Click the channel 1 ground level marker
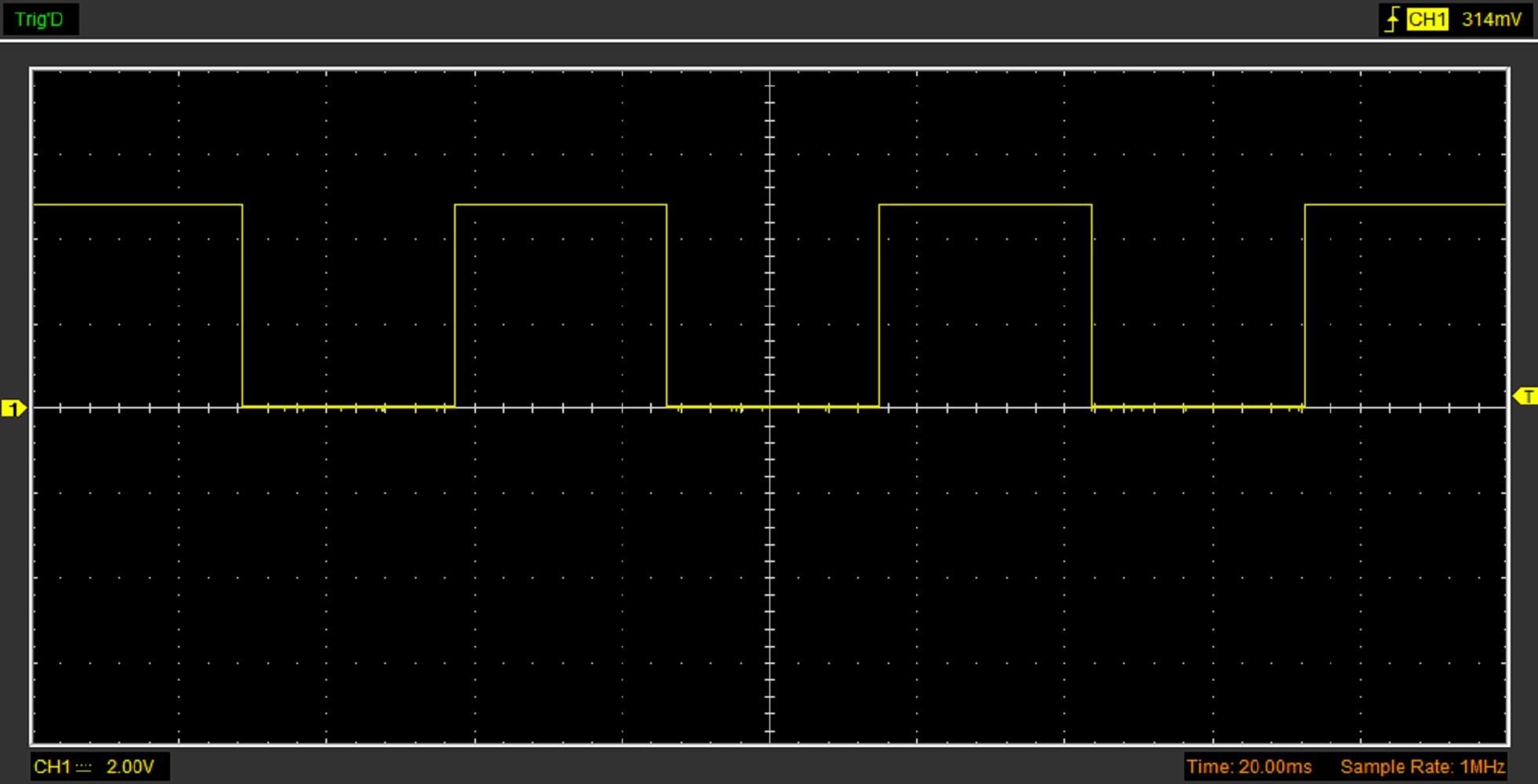 [13, 408]
